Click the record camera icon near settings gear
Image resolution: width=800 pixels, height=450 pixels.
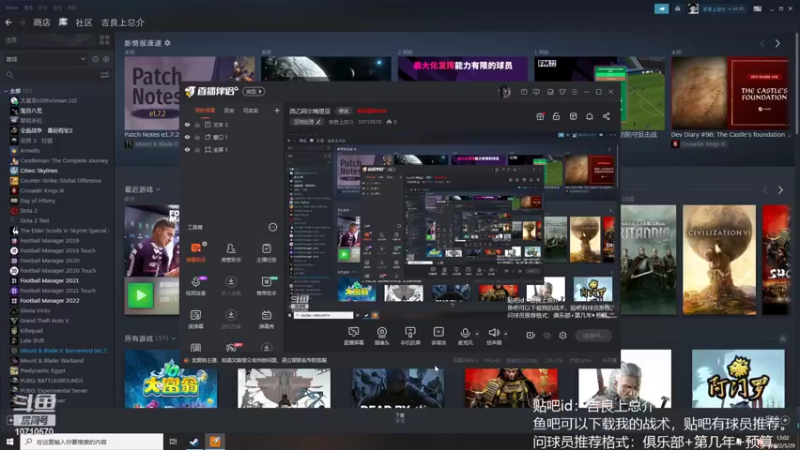(531, 336)
